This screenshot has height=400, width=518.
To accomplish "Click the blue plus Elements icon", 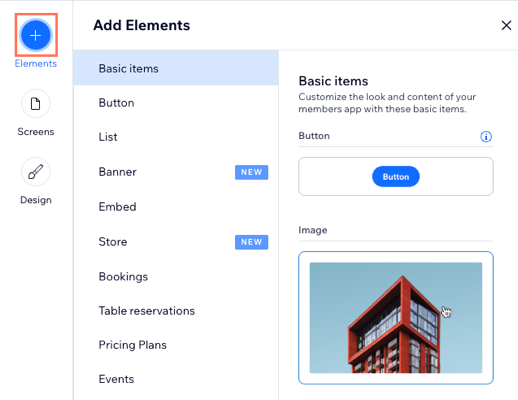I will coord(36,35).
